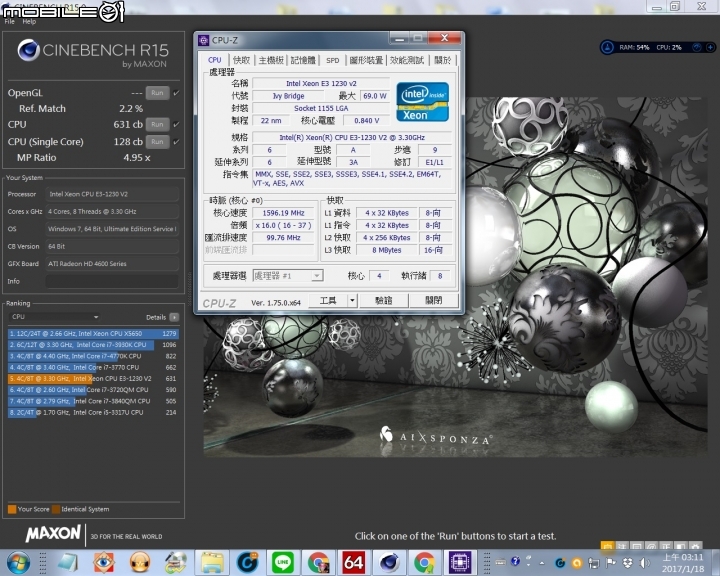Open the orange face player taskbar icon
The height and width of the screenshot is (576, 720).
(140, 563)
